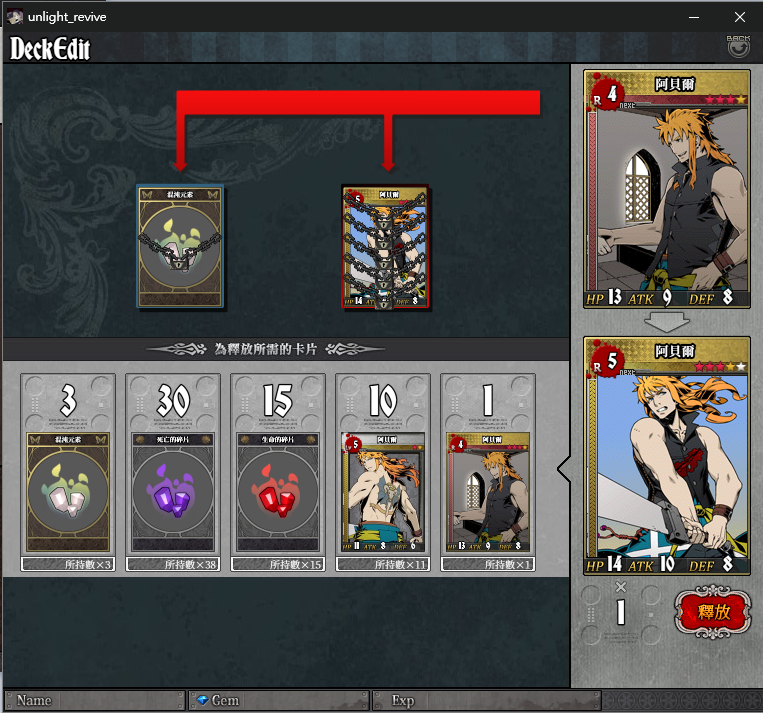The image size is (763, 713).
Task: Click the level 5 阿貝爾 result card
Action: [667, 456]
